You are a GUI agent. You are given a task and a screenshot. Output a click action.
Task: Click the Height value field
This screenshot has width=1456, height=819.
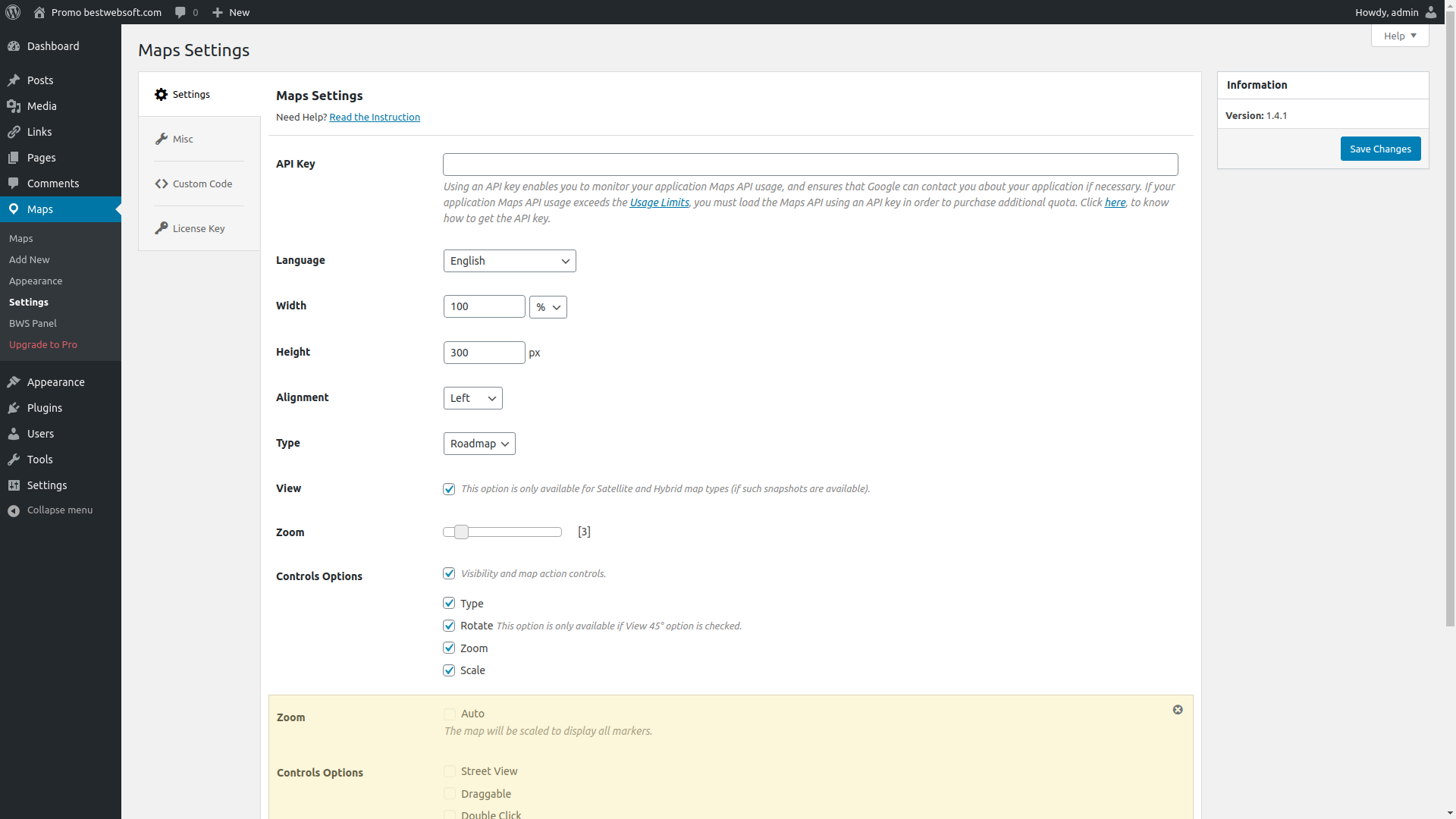[485, 353]
